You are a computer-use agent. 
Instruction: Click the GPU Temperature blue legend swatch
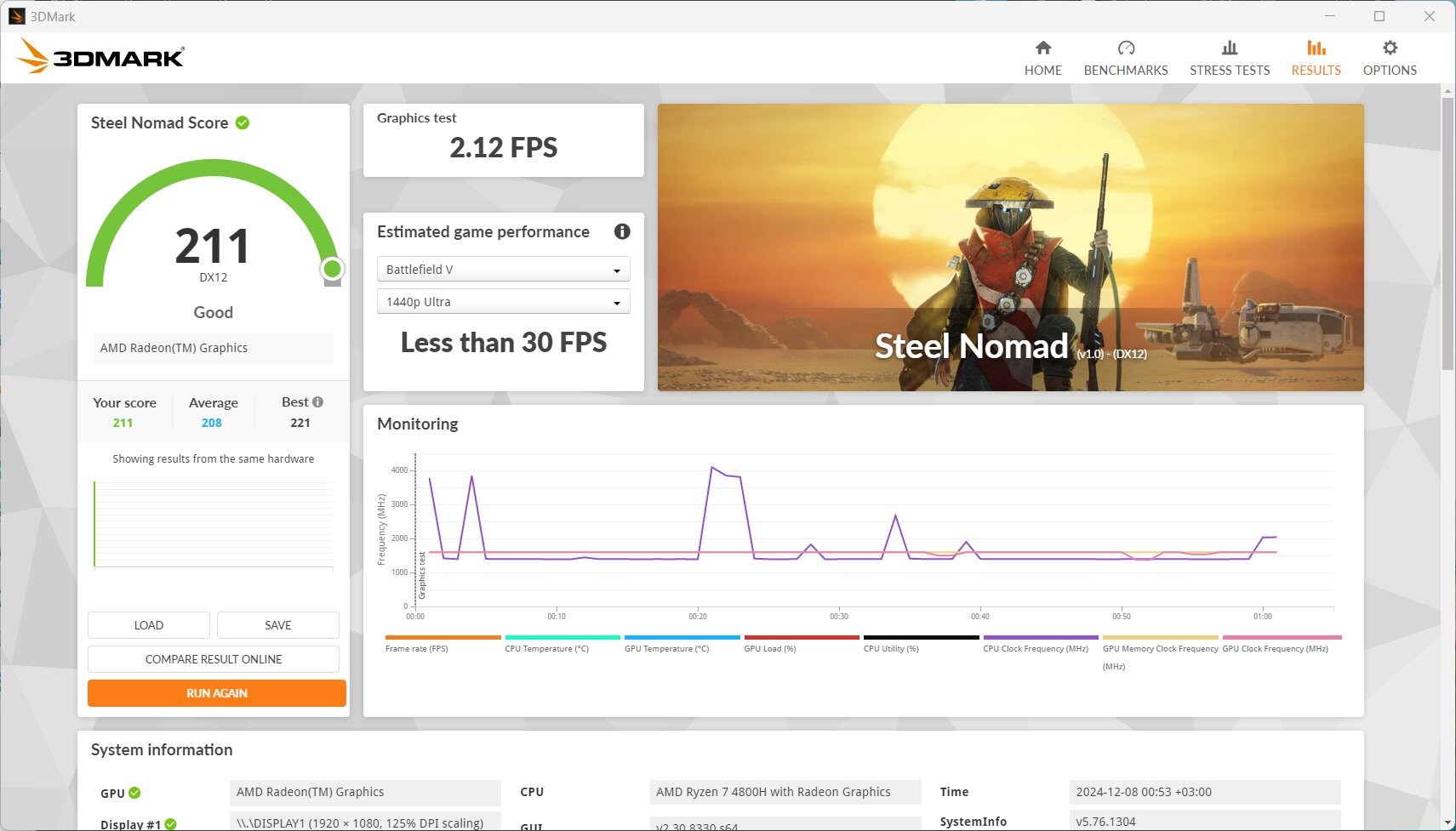(682, 637)
